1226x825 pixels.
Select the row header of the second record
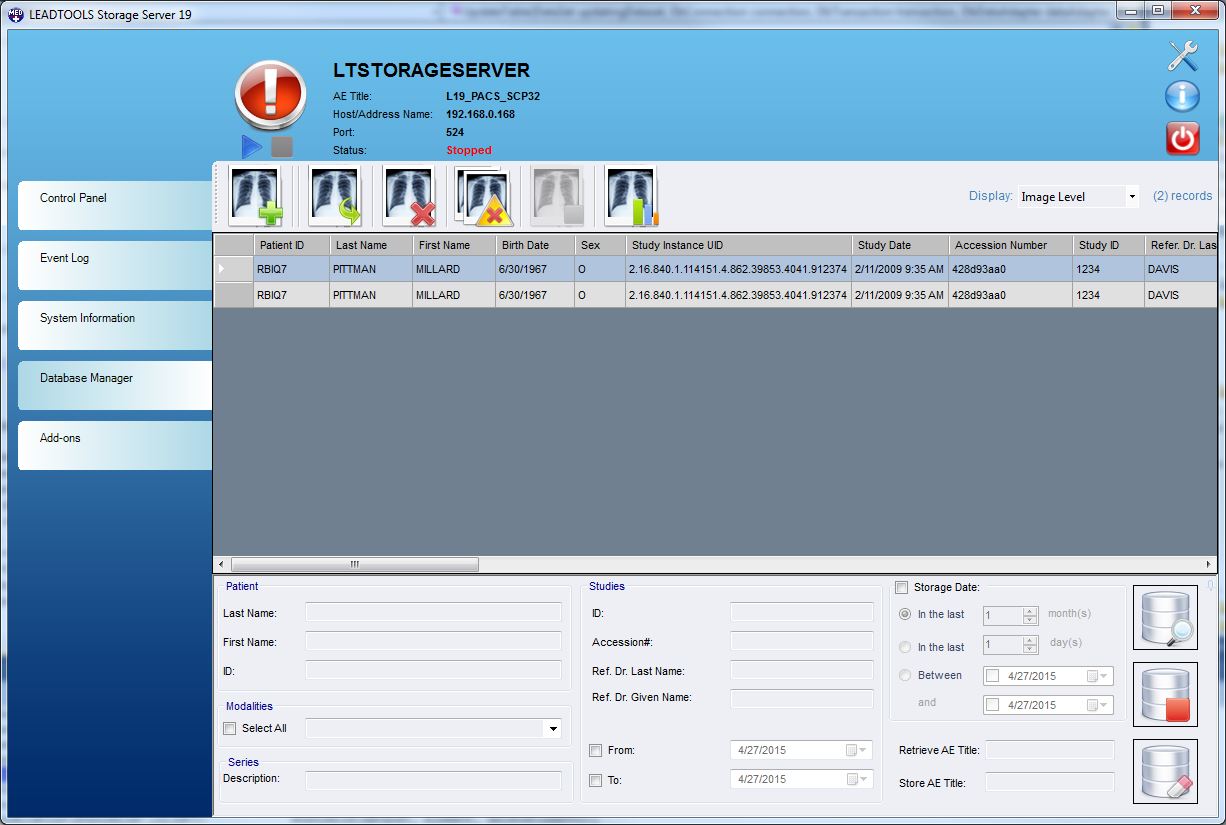coord(234,295)
